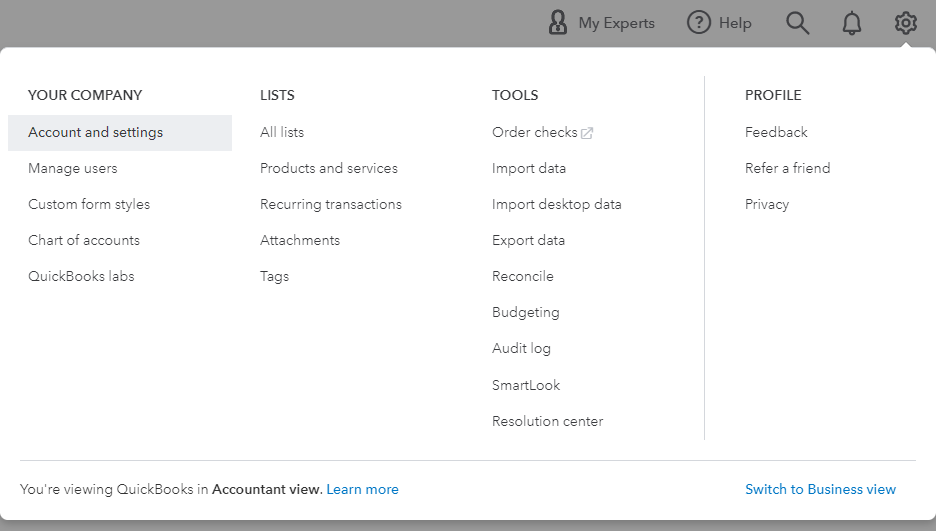The height and width of the screenshot is (531, 936).
Task: Open notifications bell icon
Action: 852,23
